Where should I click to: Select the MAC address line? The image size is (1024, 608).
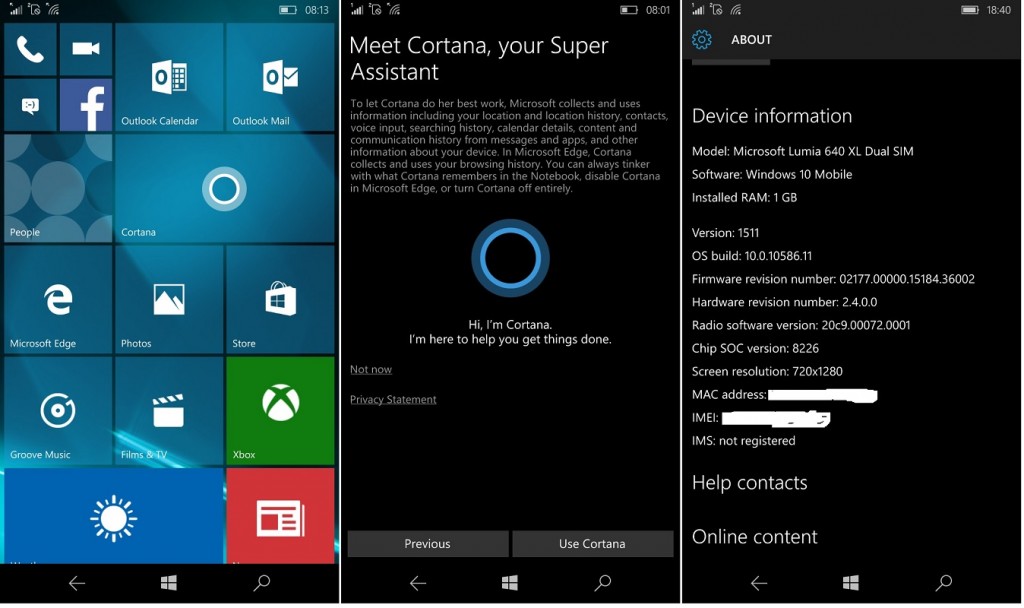pos(784,394)
